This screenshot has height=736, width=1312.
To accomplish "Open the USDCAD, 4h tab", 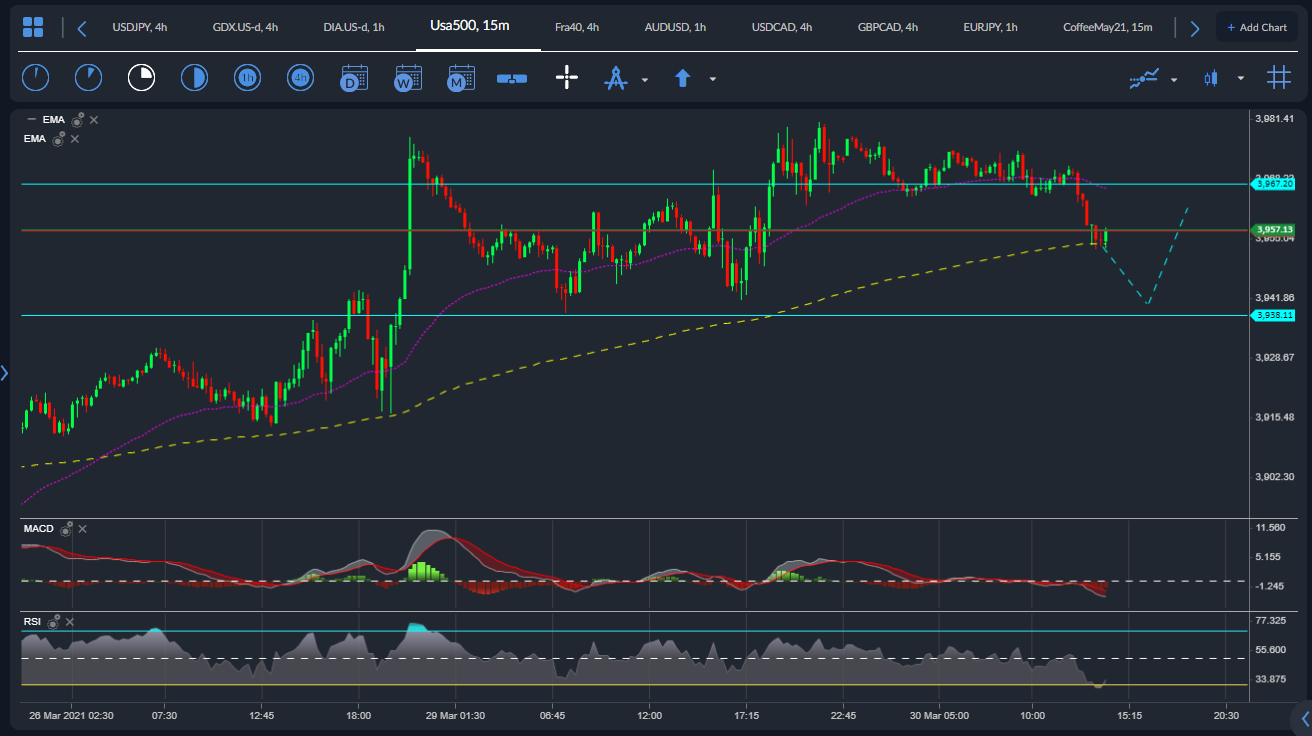I will click(x=782, y=27).
